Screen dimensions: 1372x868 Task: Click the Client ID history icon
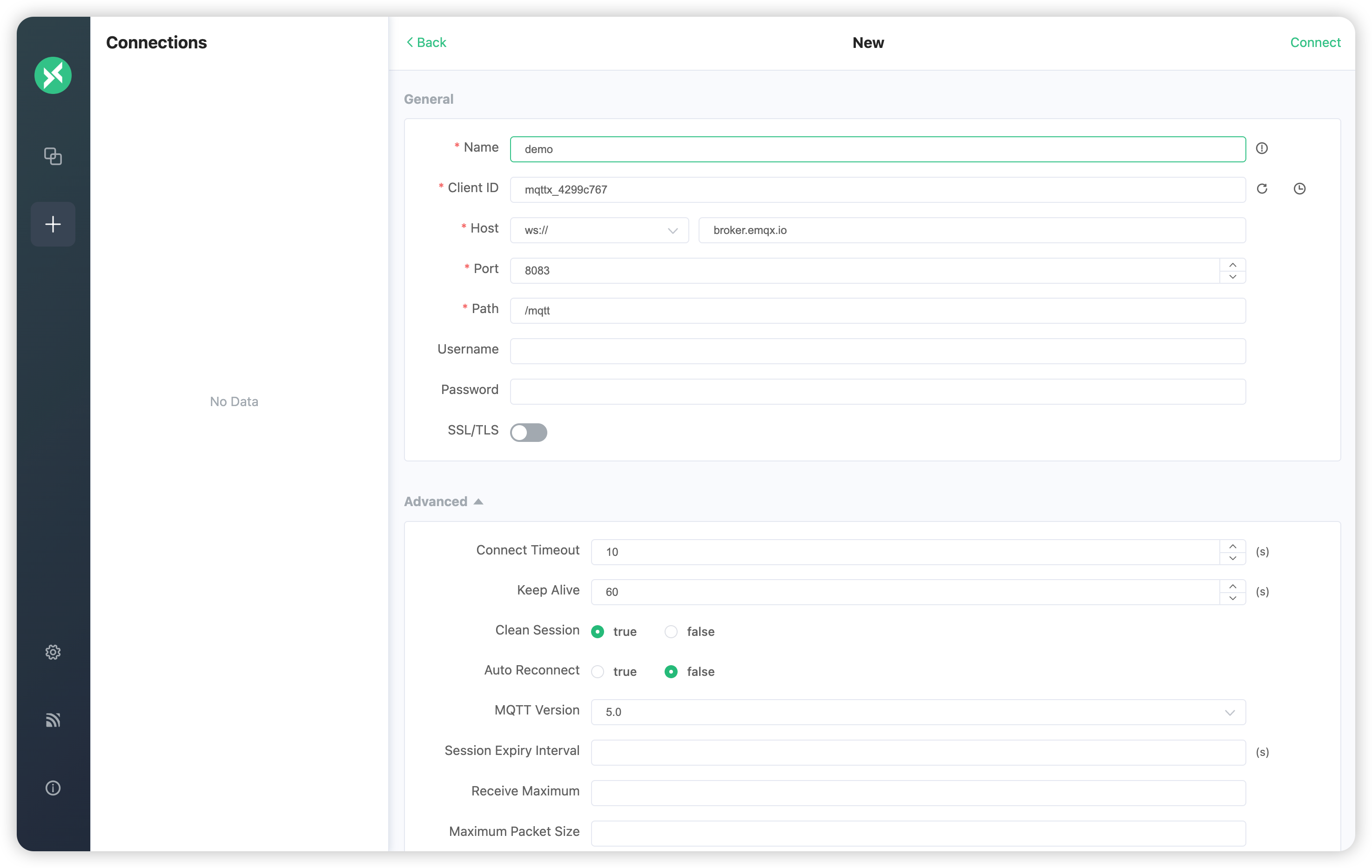1298,189
